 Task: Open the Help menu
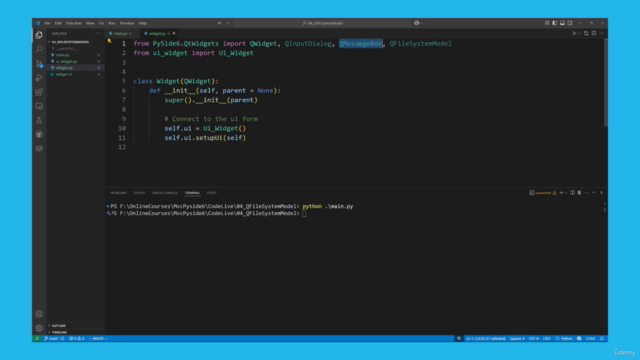pos(142,23)
